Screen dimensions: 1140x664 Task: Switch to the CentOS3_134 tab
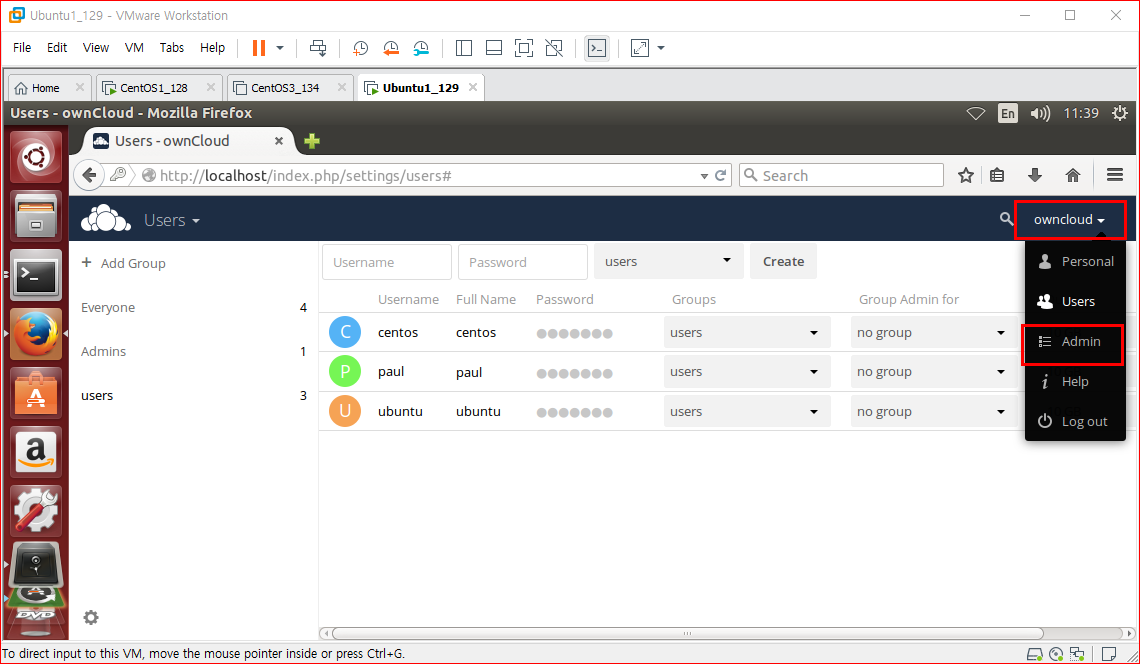[285, 88]
